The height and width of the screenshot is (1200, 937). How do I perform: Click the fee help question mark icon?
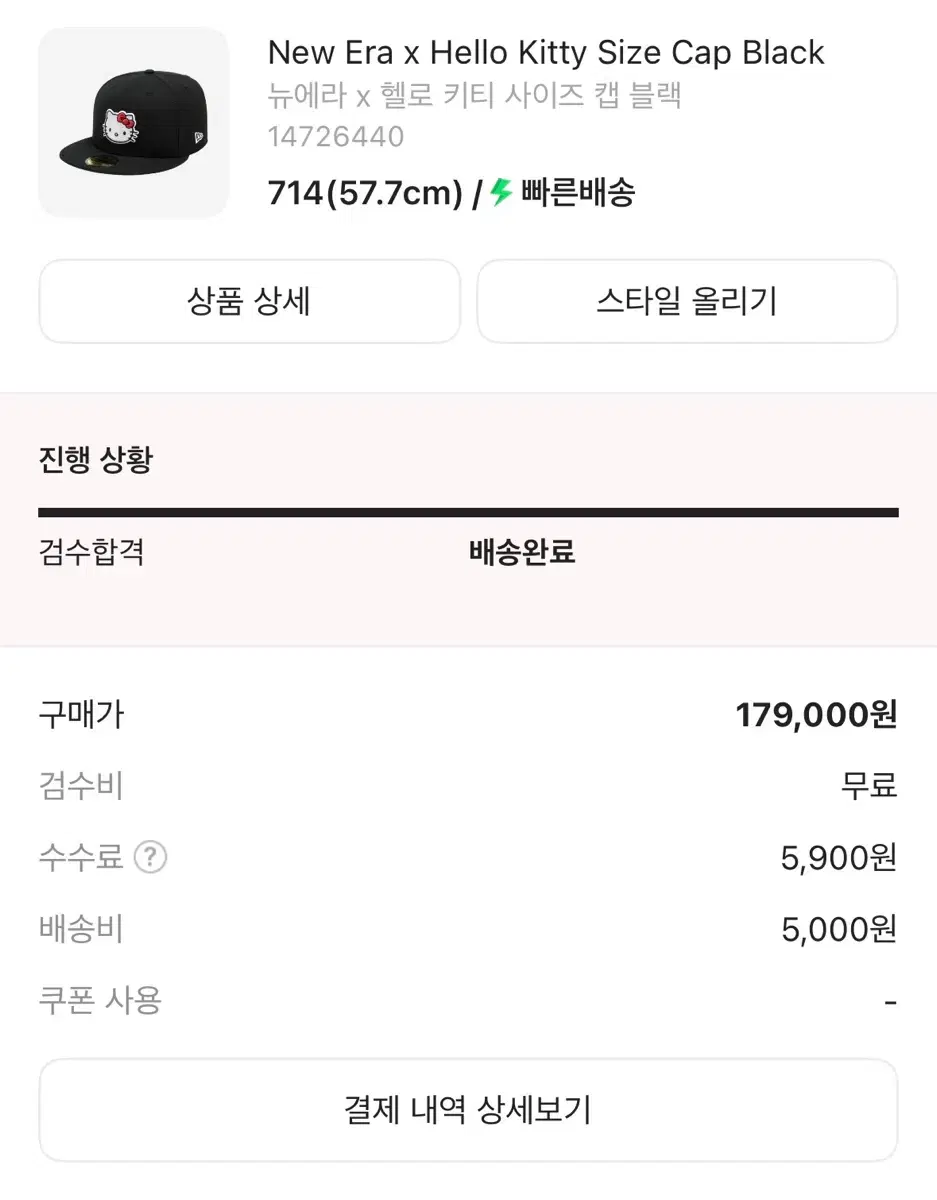point(150,857)
